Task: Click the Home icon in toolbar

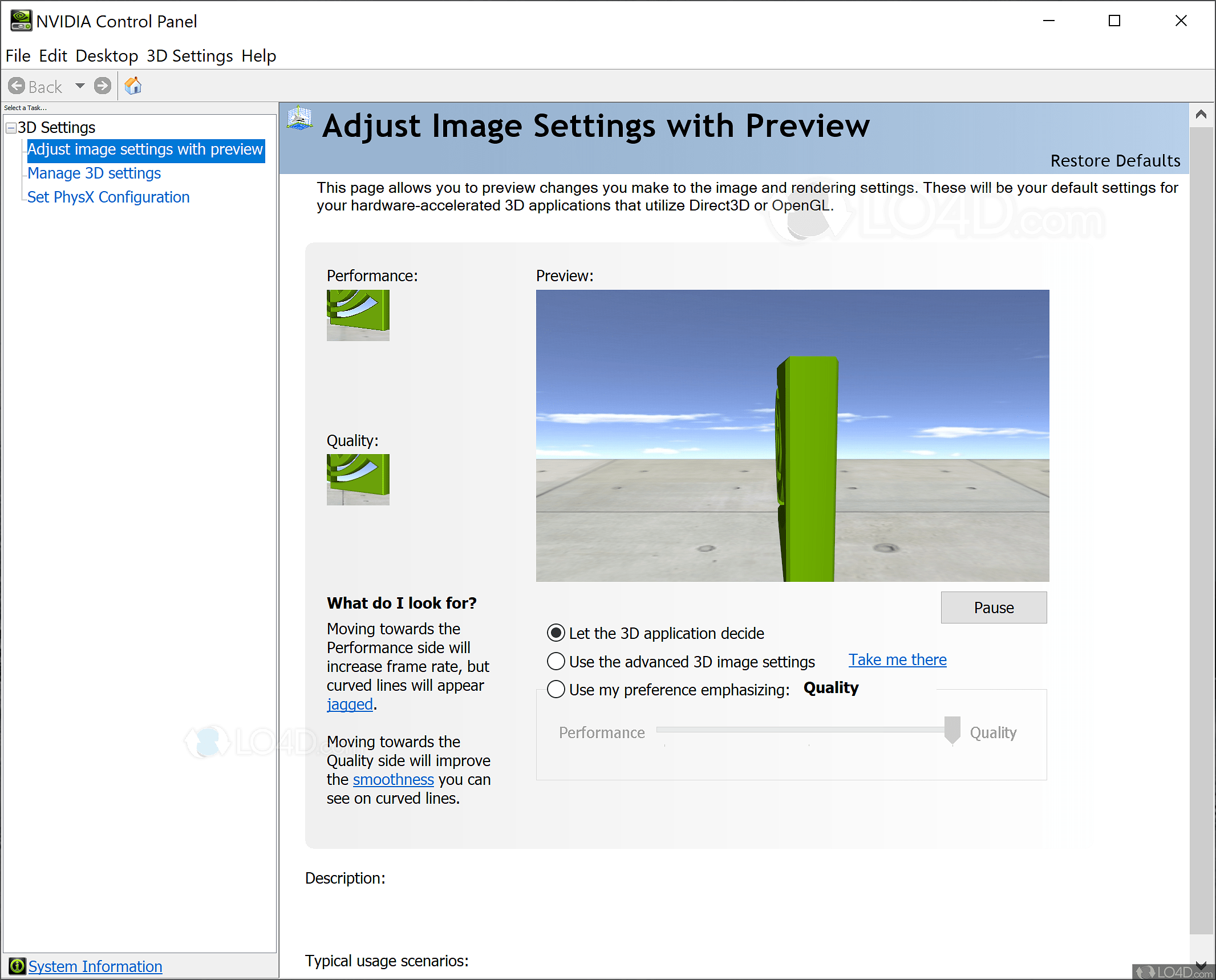Action: pos(133,86)
